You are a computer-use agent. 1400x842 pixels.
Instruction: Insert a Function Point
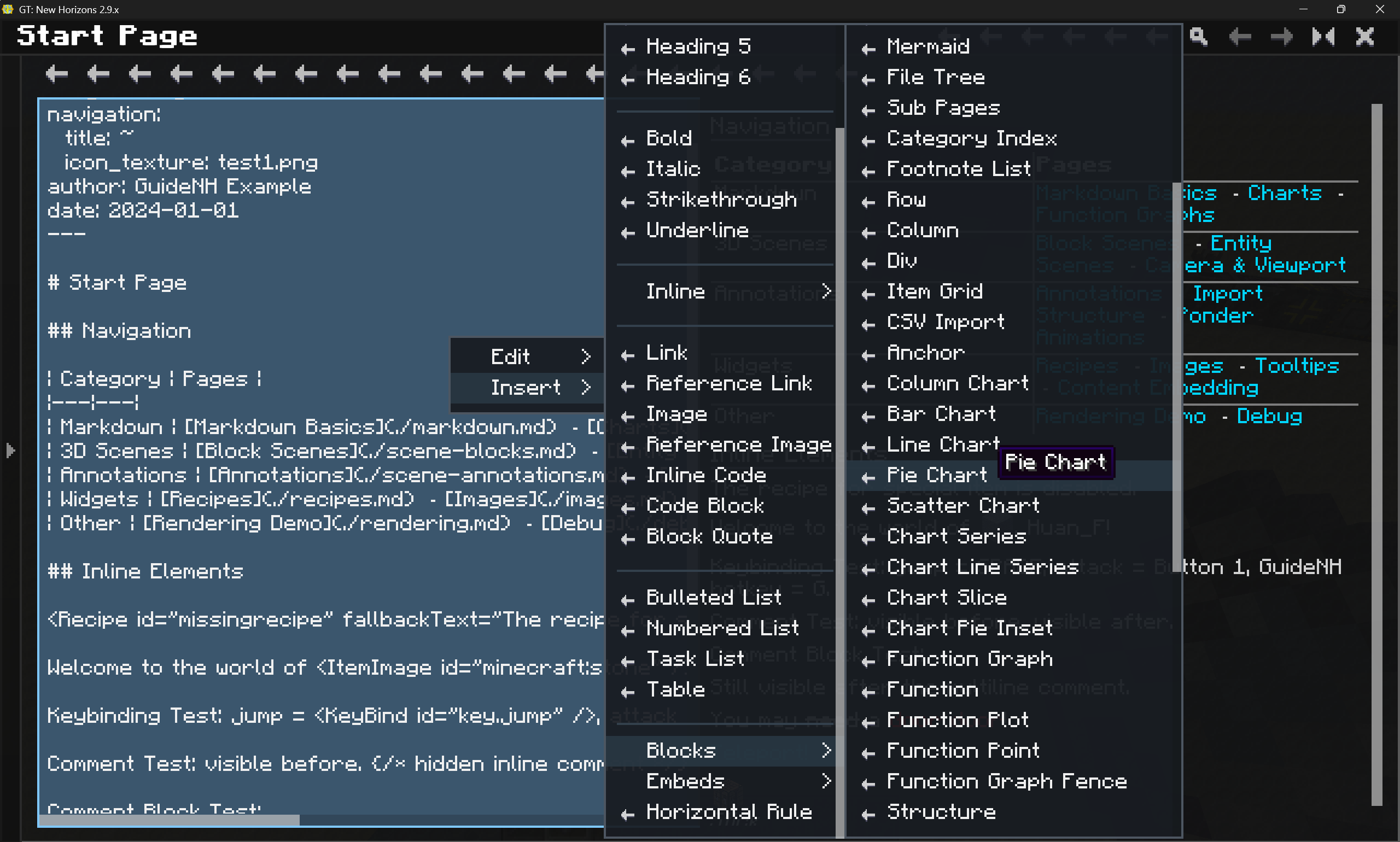tap(1010, 751)
